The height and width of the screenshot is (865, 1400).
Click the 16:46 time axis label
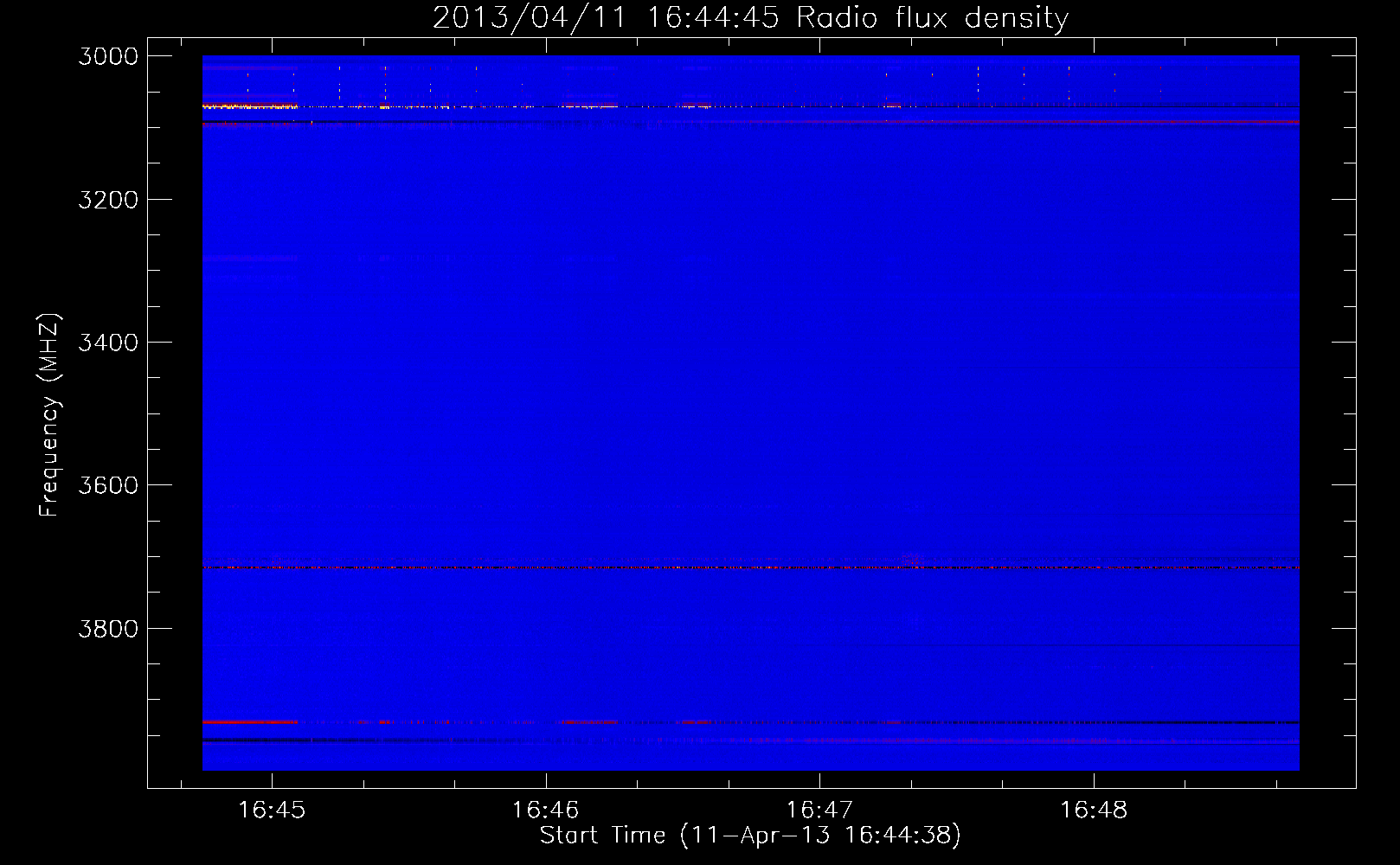545,811
